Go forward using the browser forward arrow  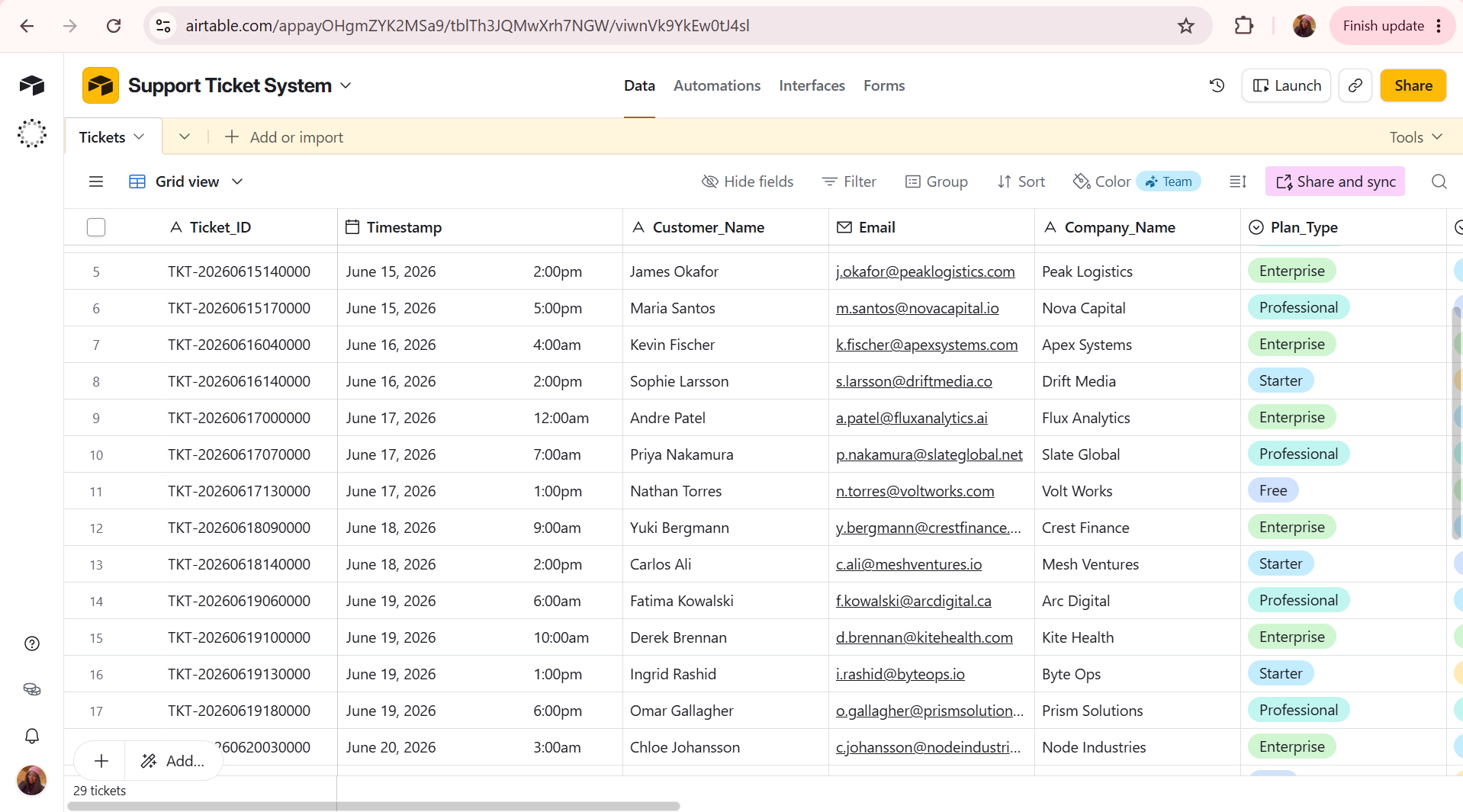(70, 26)
